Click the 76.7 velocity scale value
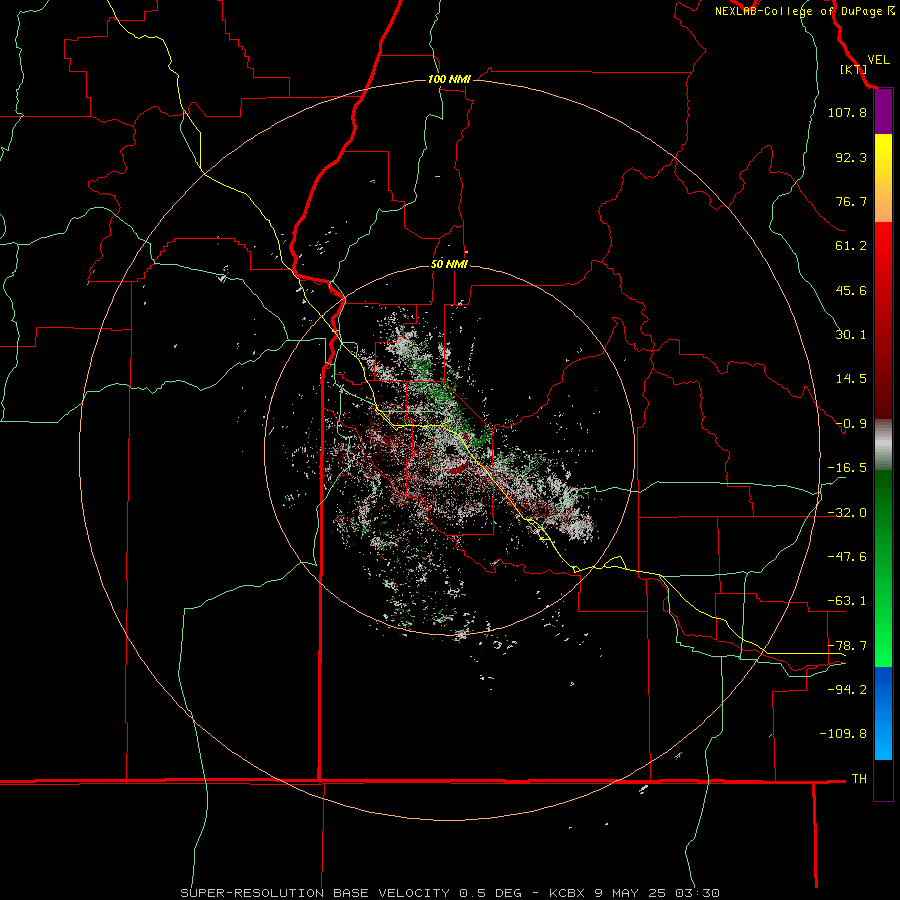This screenshot has height=900, width=900. pos(851,201)
